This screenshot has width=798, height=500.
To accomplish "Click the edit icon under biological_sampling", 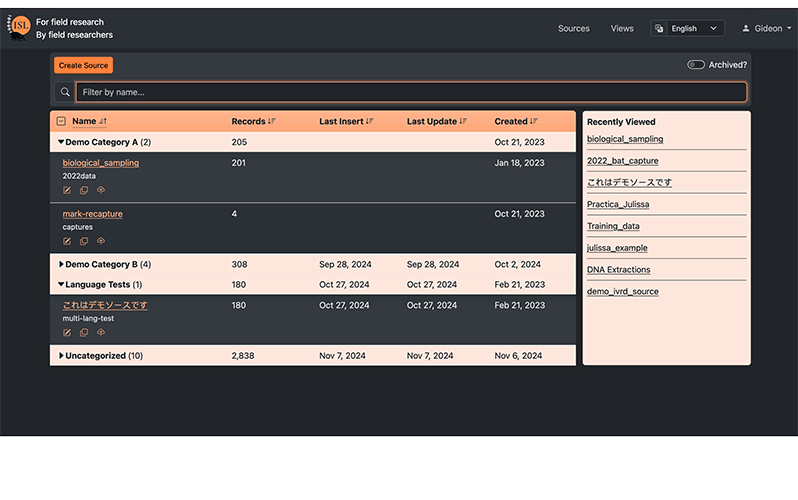I will [x=67, y=190].
